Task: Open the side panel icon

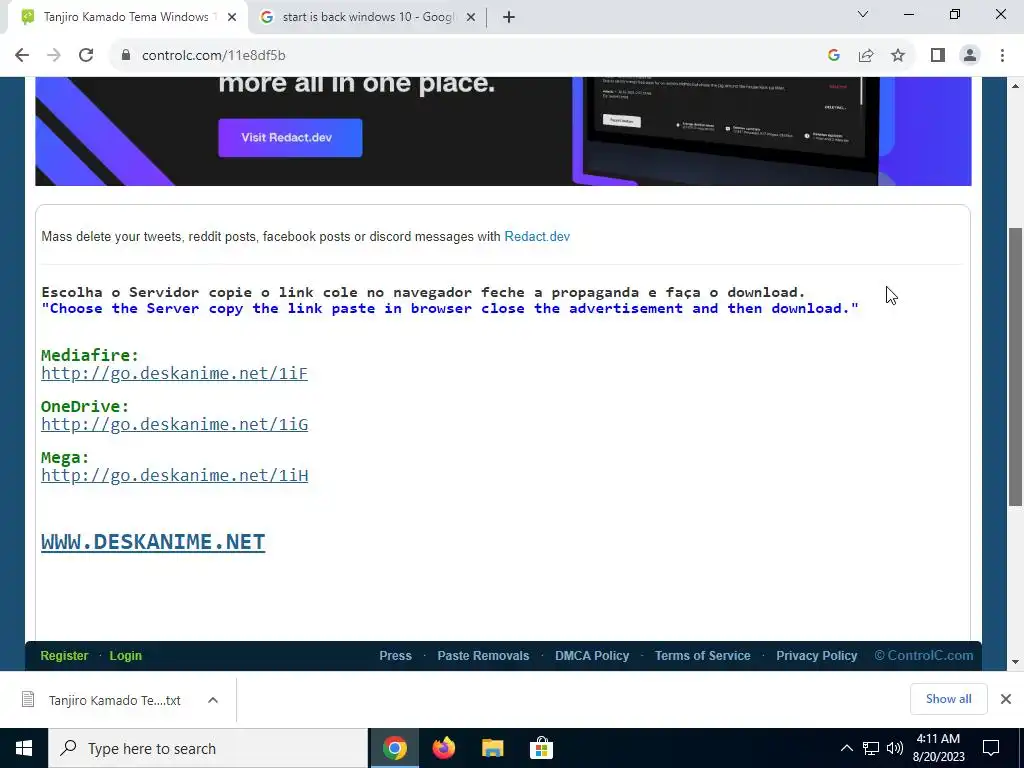Action: (938, 56)
